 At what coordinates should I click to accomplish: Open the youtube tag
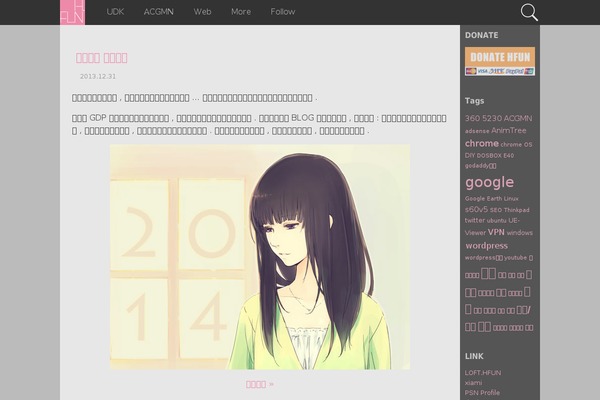tap(515, 258)
